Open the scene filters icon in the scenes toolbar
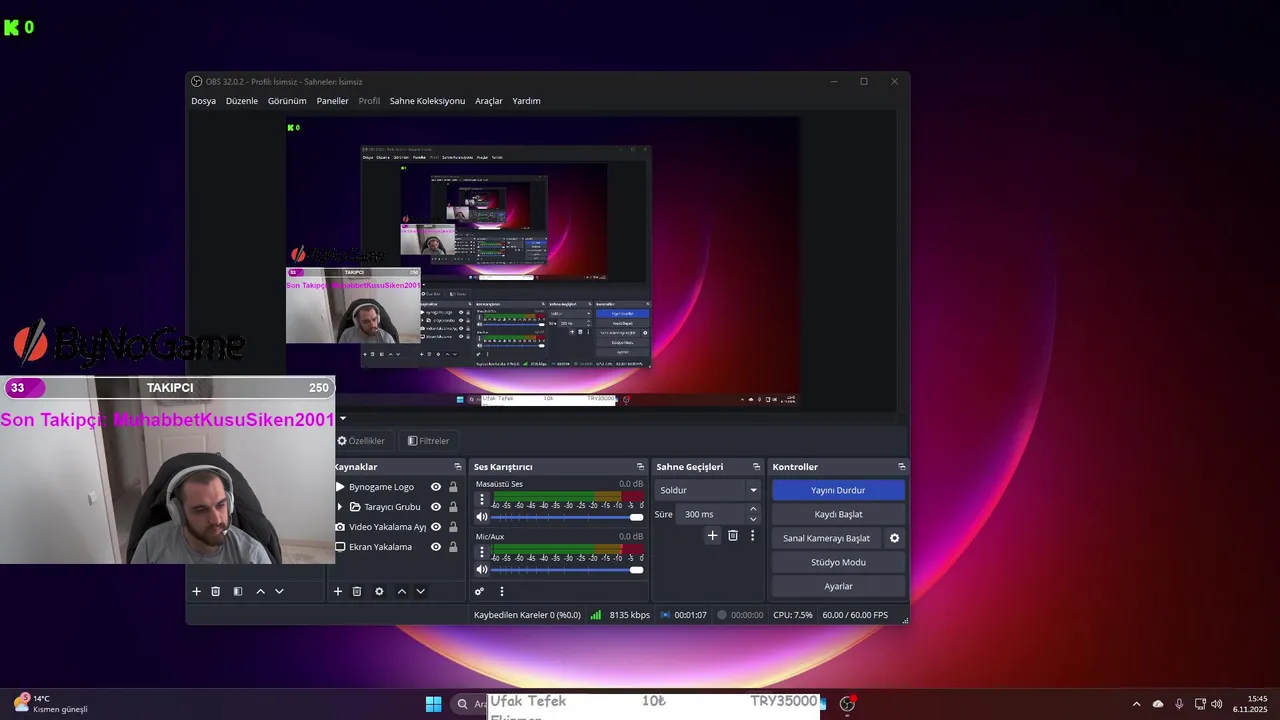This screenshot has width=1280, height=720. pos(237,591)
